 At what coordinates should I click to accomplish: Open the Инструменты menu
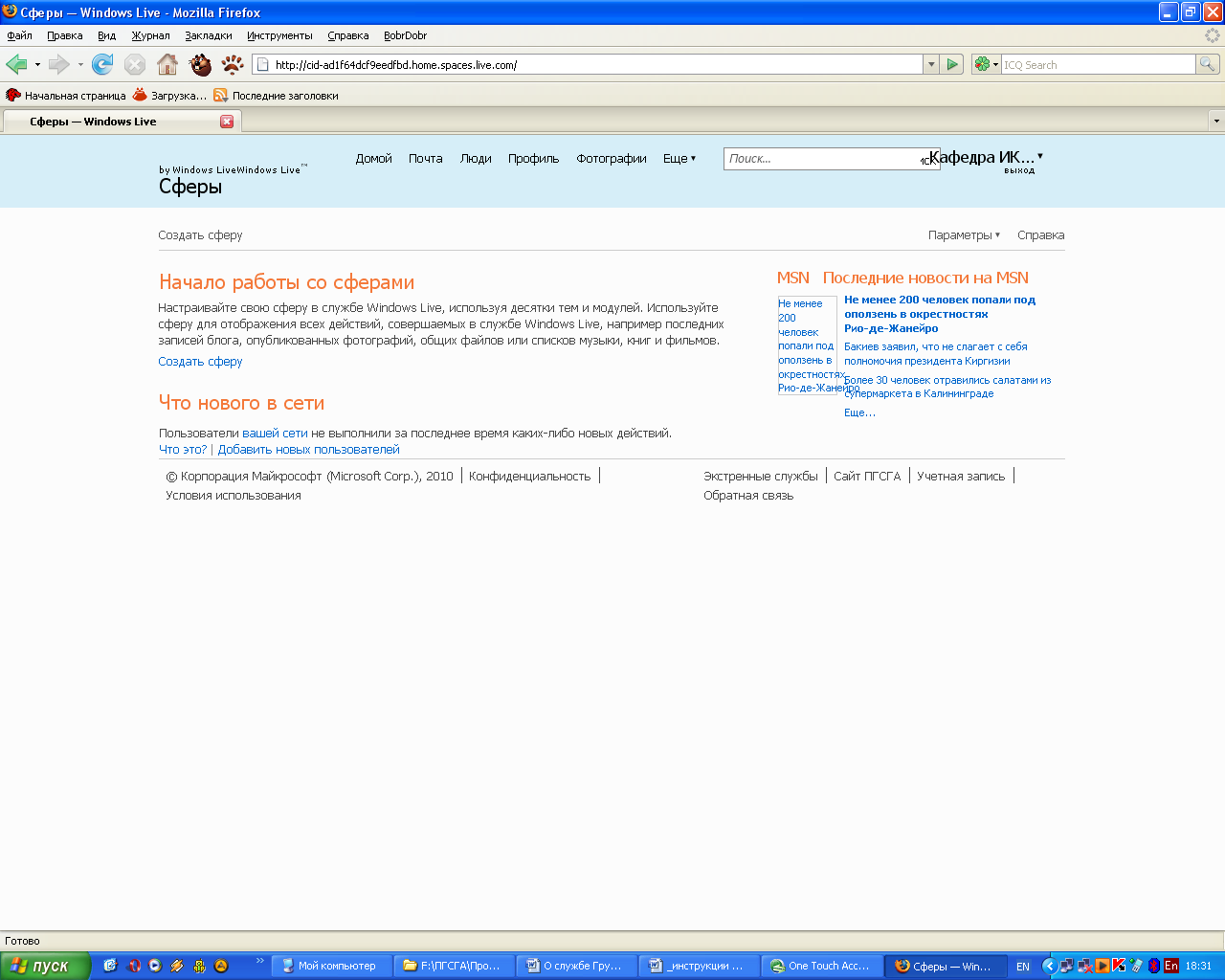(x=279, y=35)
